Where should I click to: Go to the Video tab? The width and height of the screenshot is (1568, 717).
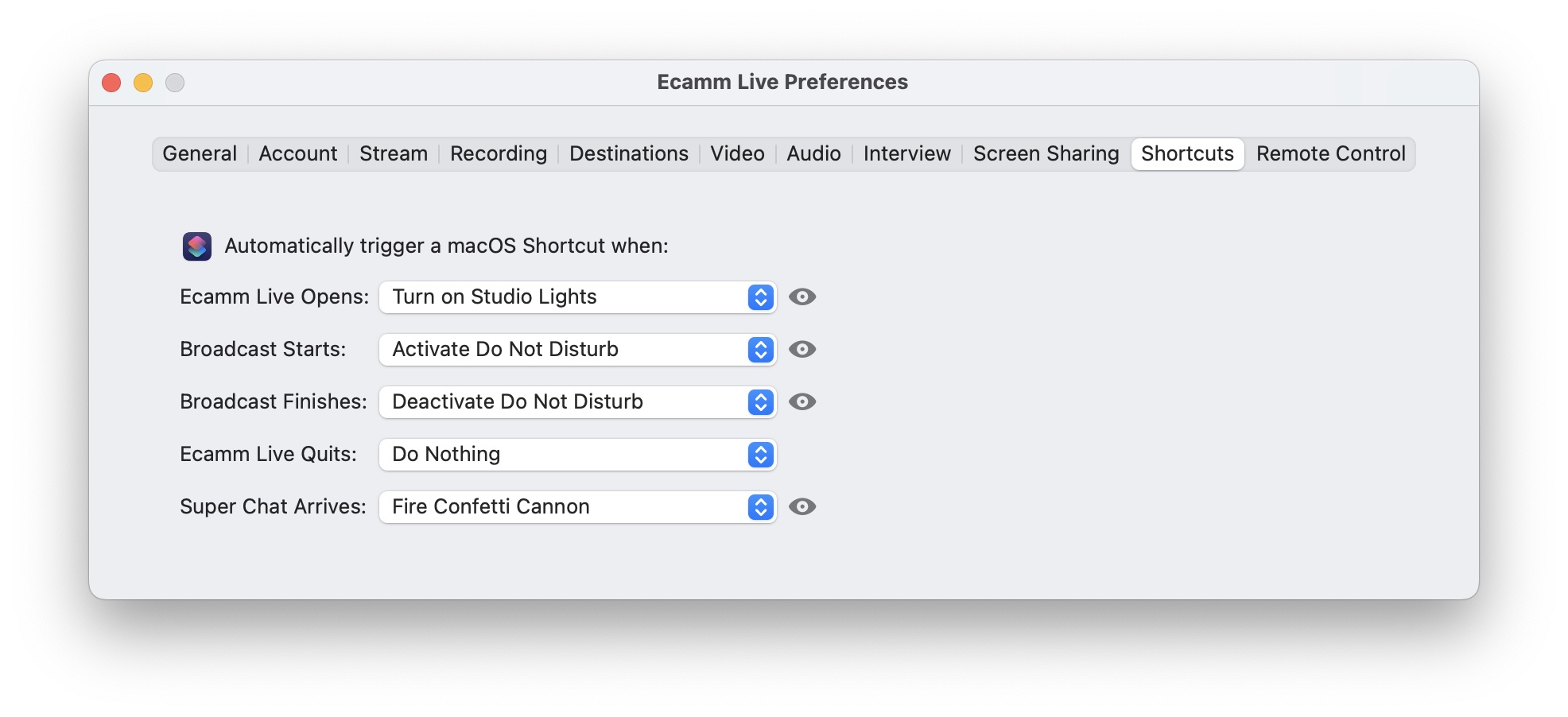click(737, 153)
